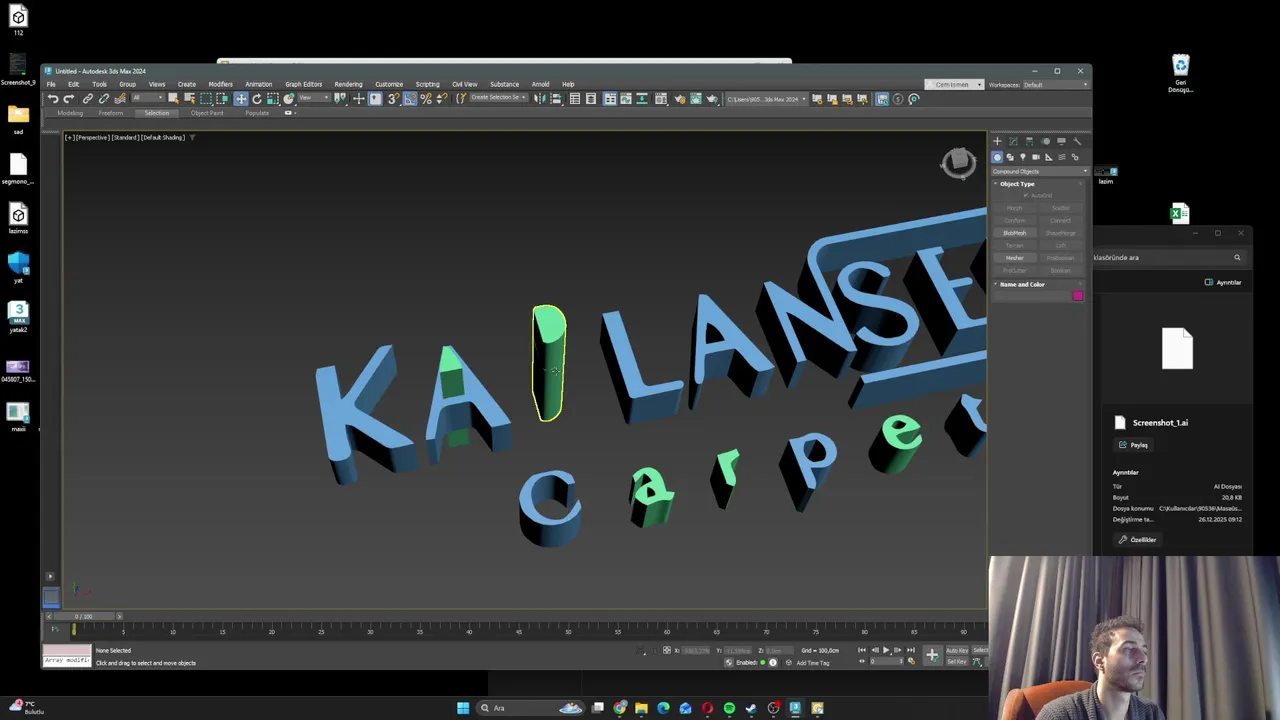Image resolution: width=1280 pixels, height=720 pixels.
Task: Activate the Select and Scale tool
Action: click(272, 98)
